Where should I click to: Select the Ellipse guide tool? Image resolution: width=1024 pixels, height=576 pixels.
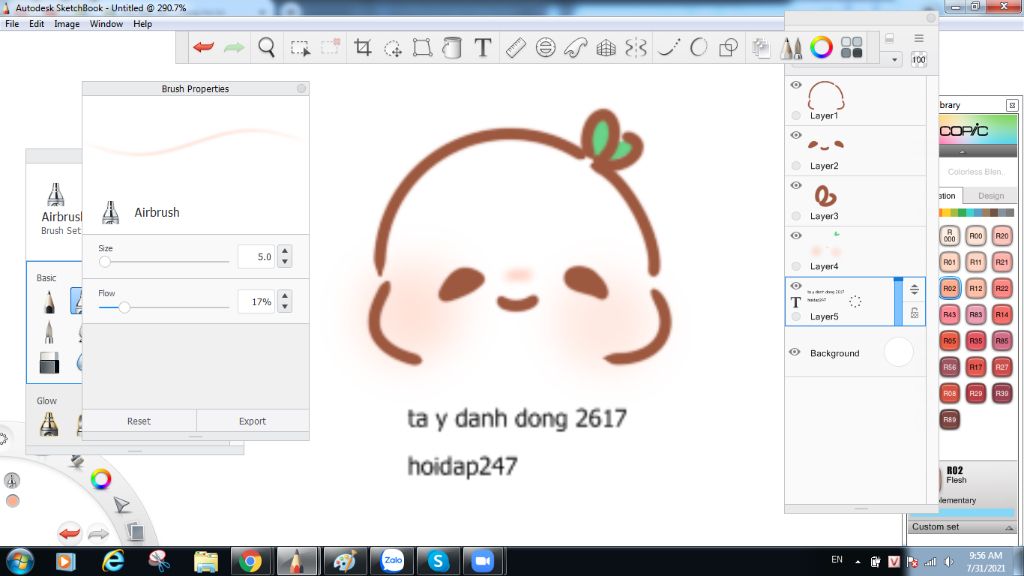[x=545, y=48]
